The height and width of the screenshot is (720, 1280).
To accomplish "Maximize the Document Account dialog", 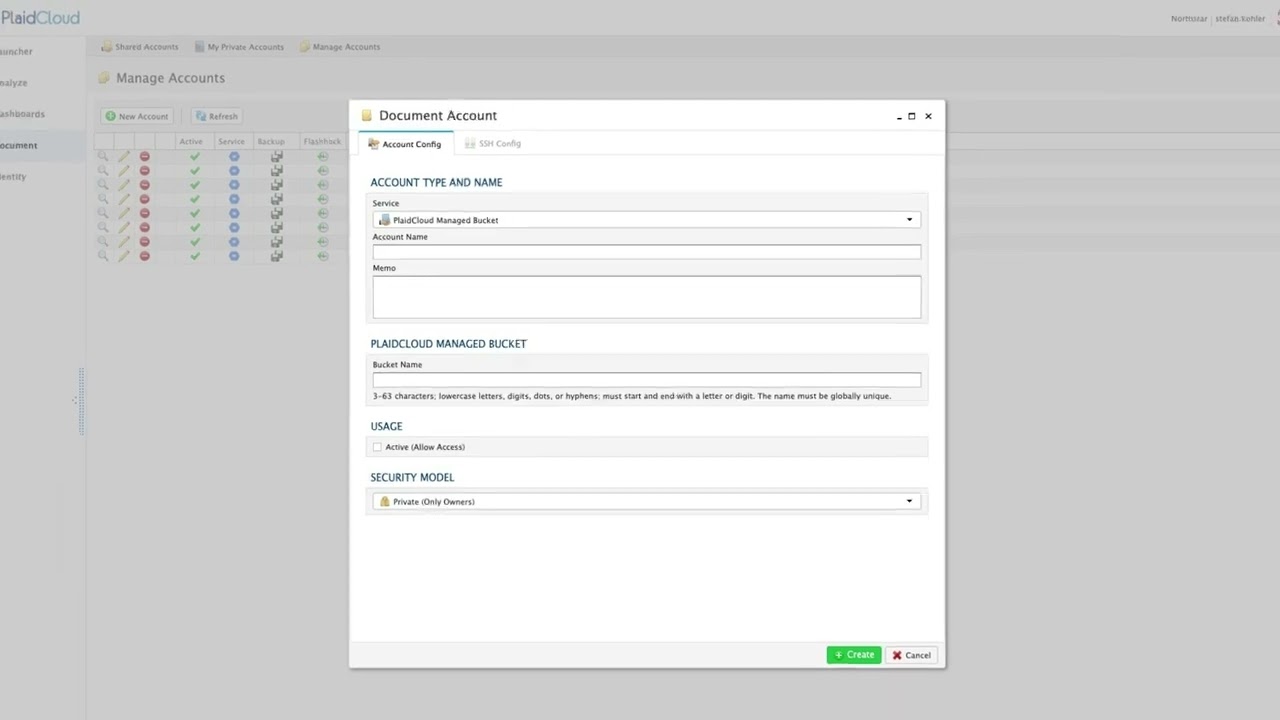I will click(x=912, y=116).
